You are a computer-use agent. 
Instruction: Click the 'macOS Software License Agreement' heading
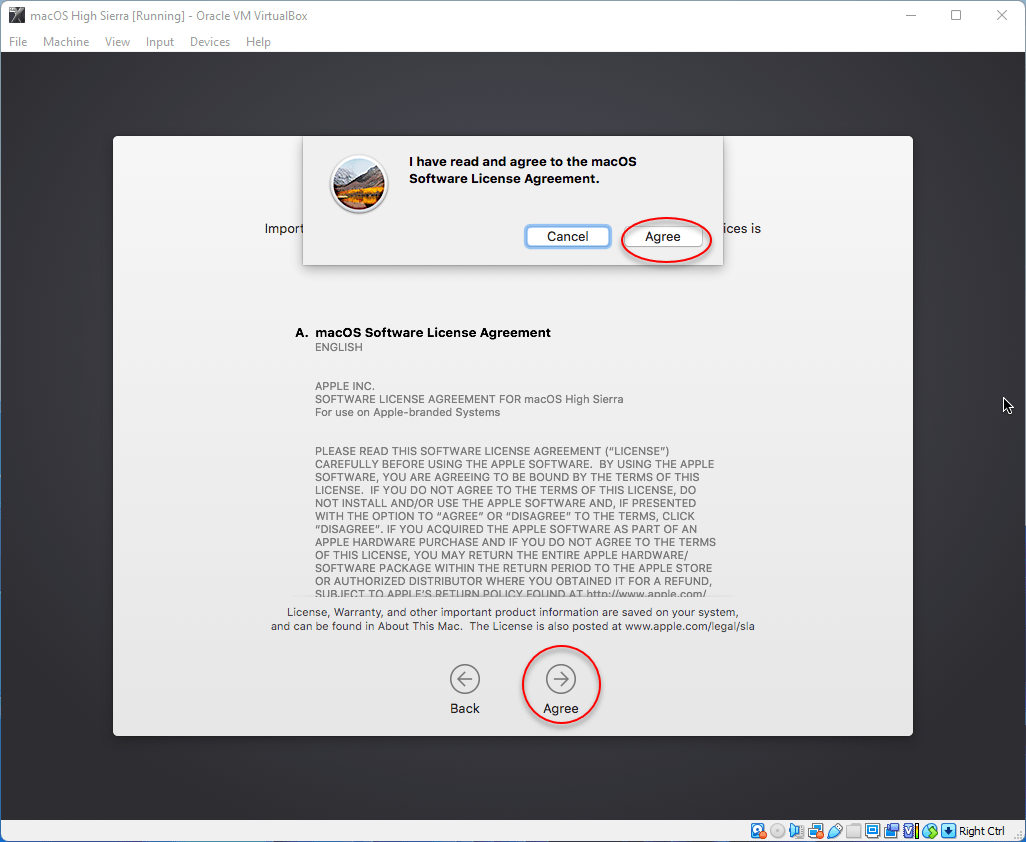click(x=433, y=332)
